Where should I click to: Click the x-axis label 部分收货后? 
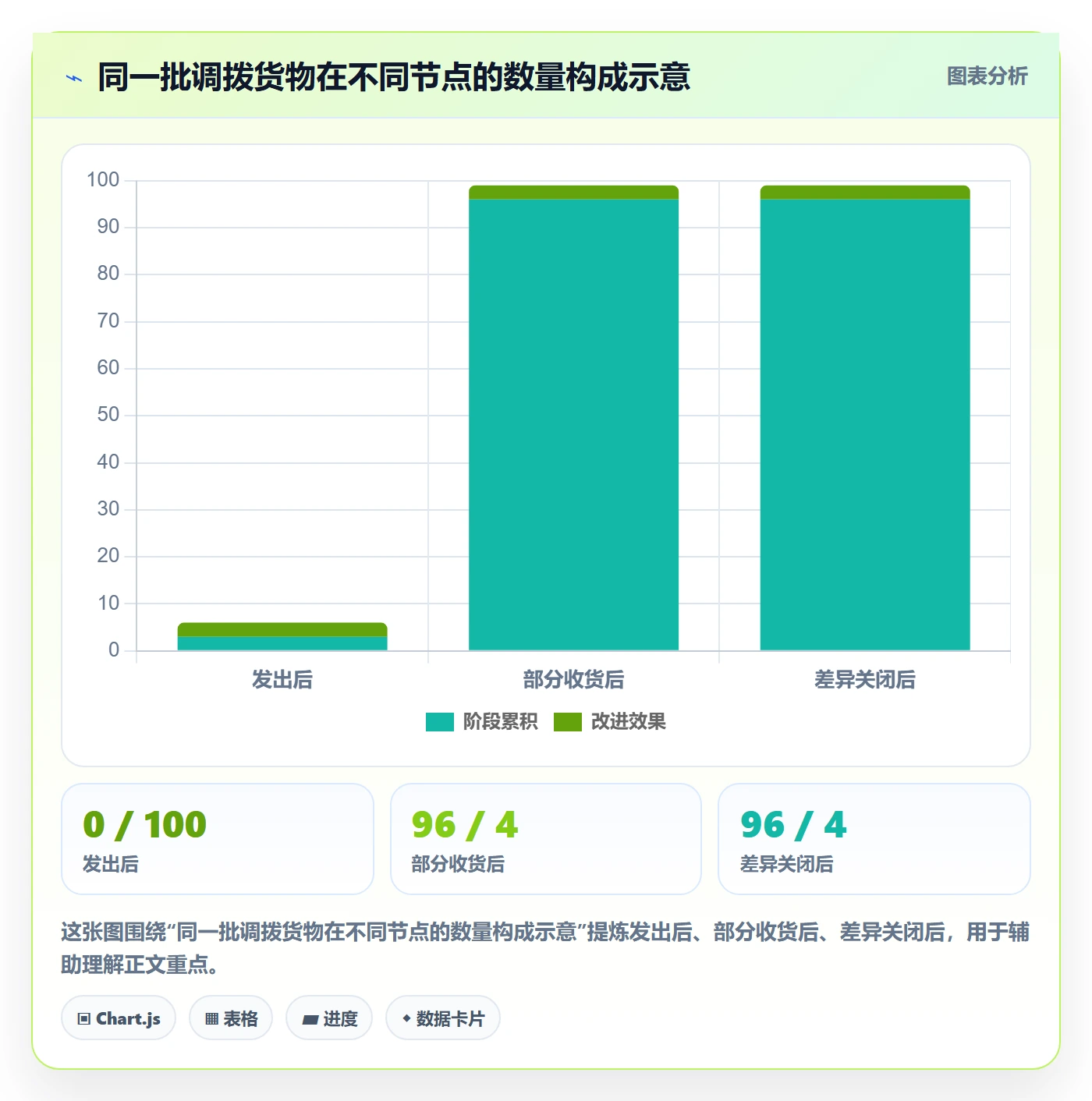click(573, 680)
